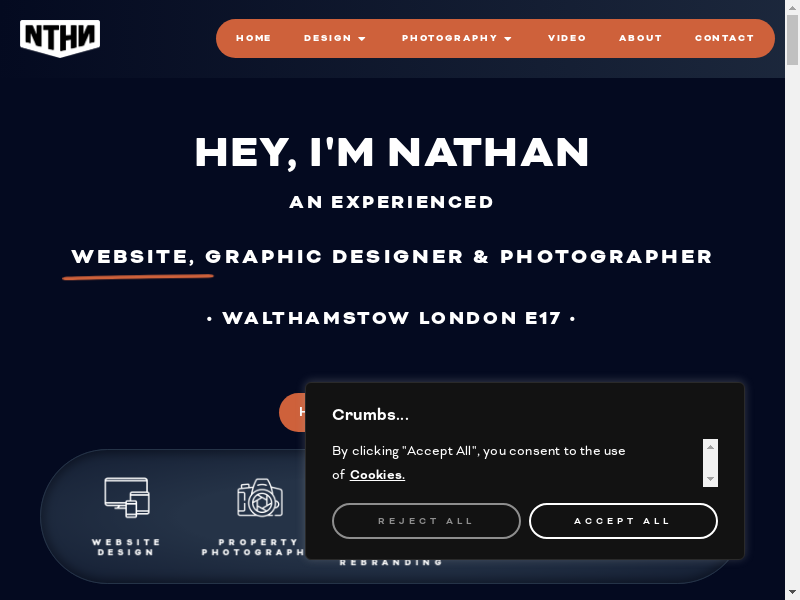Click the Property Photography label
Image resolution: width=800 pixels, height=600 pixels.
click(x=254, y=547)
